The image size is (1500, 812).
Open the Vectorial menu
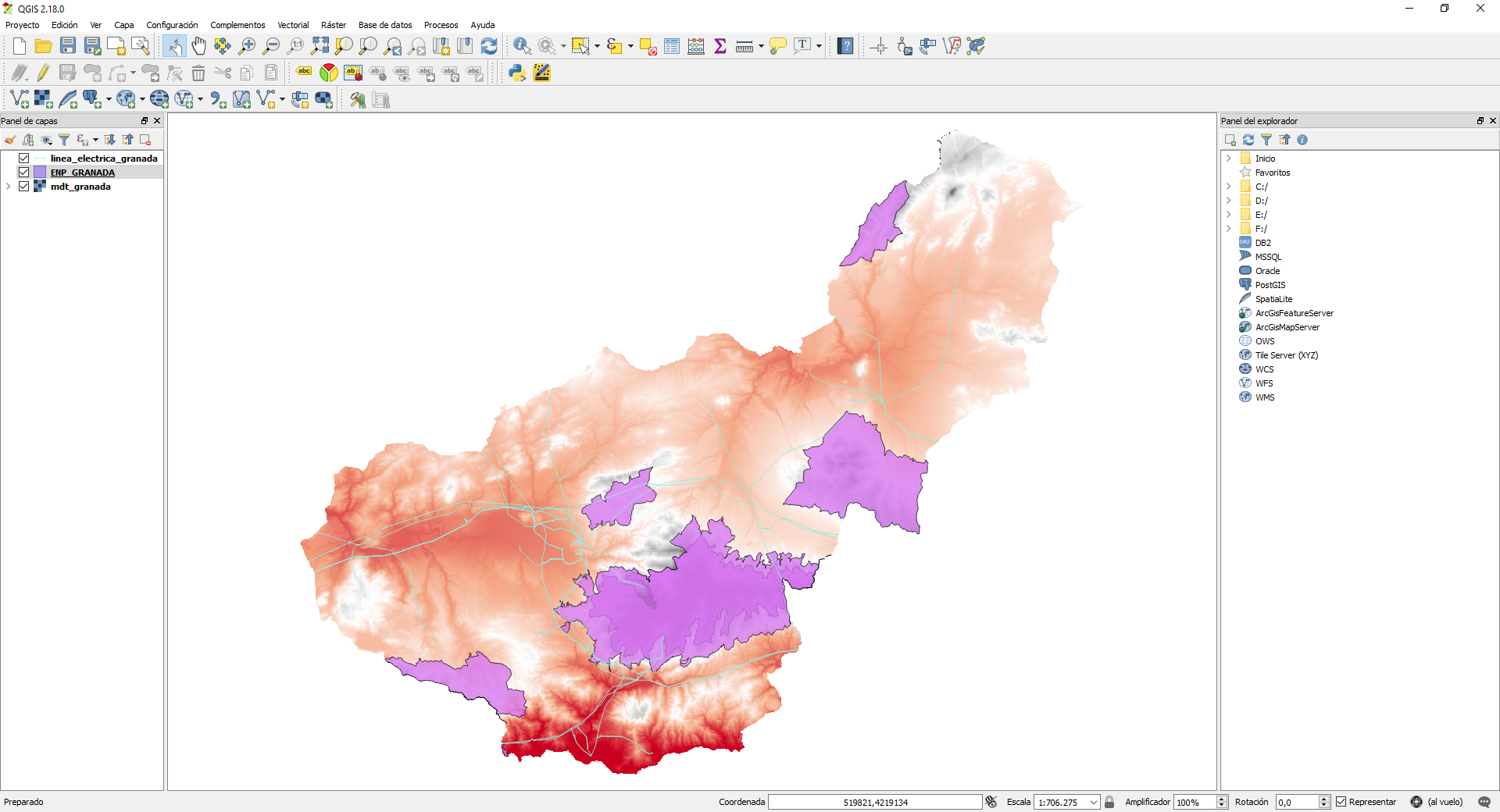pyautogui.click(x=293, y=25)
